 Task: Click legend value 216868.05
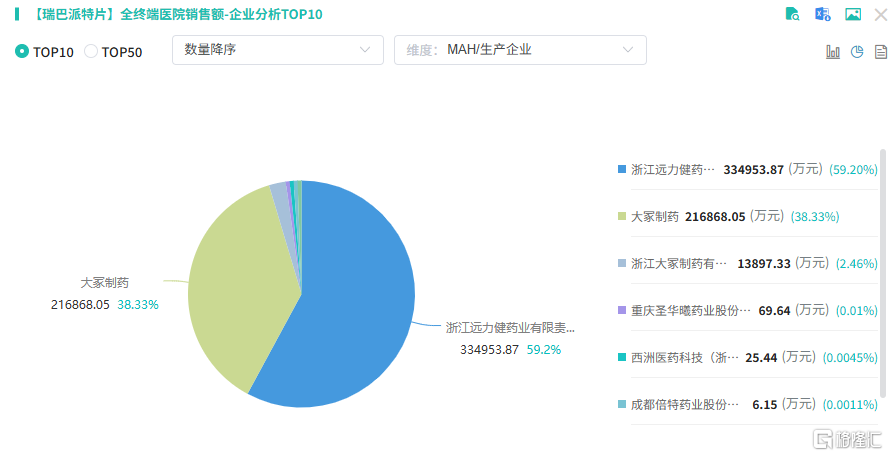(x=715, y=216)
